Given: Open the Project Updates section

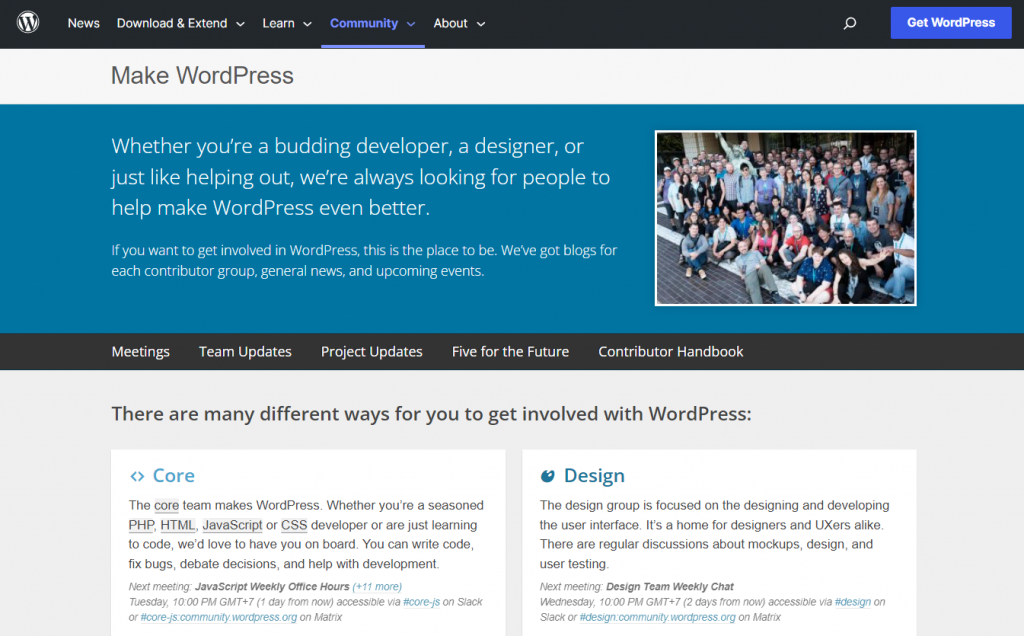Looking at the screenshot, I should (x=371, y=351).
